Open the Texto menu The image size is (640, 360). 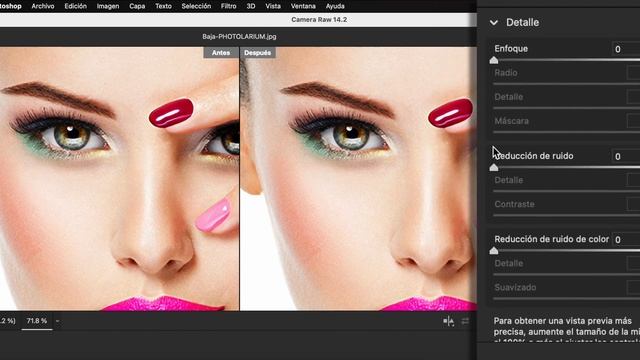(163, 6)
